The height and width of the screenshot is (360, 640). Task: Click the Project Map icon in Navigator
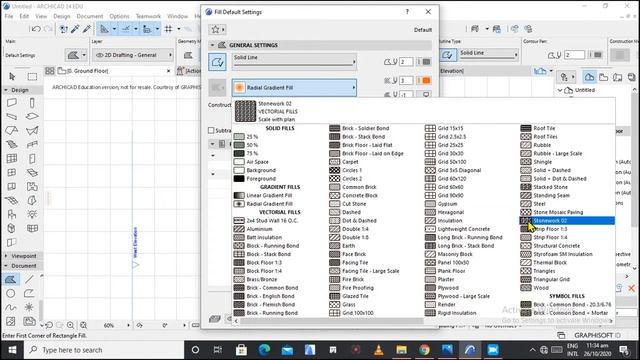[x=589, y=76]
